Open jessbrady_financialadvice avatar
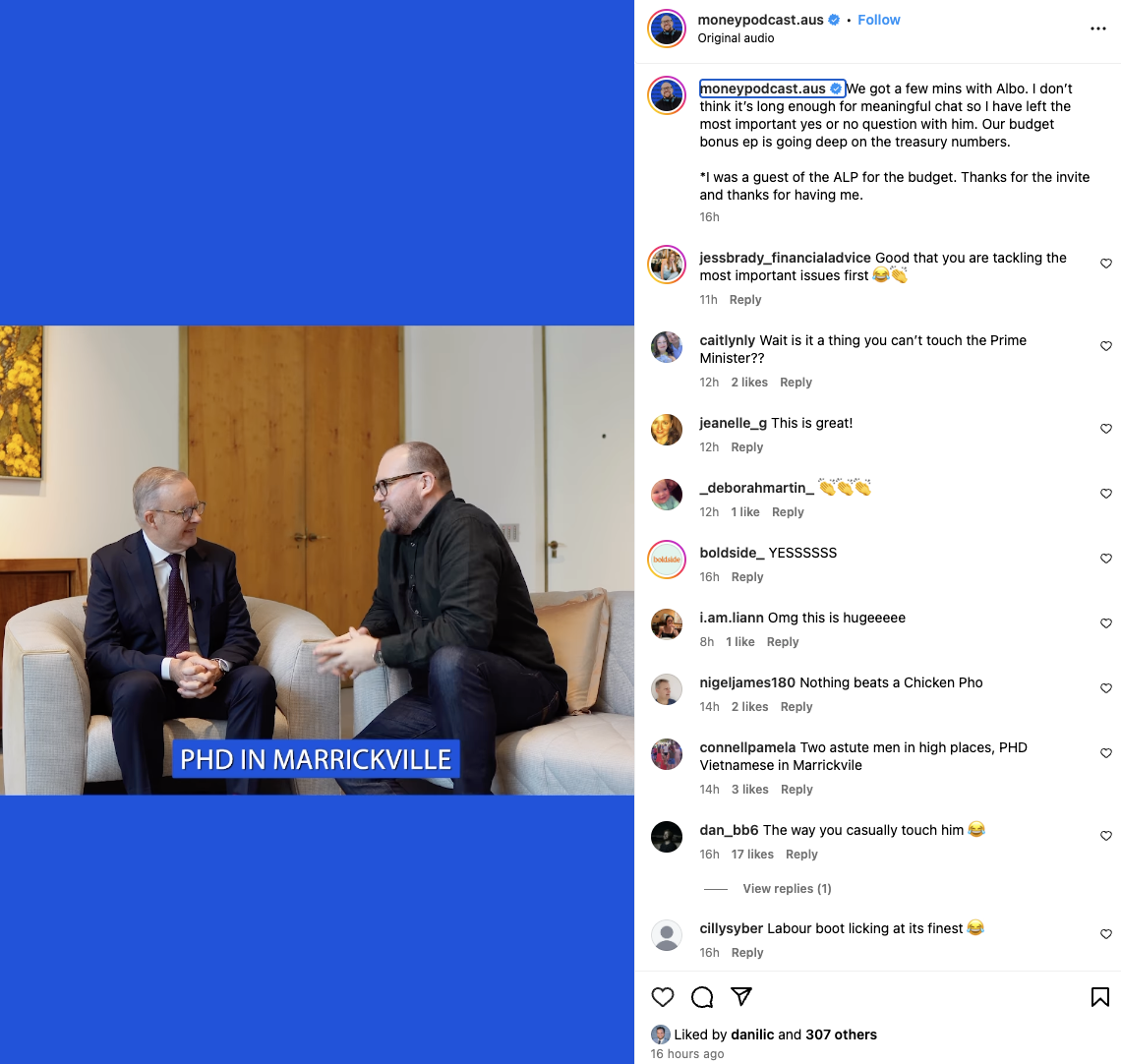This screenshot has width=1121, height=1064. pos(667,265)
